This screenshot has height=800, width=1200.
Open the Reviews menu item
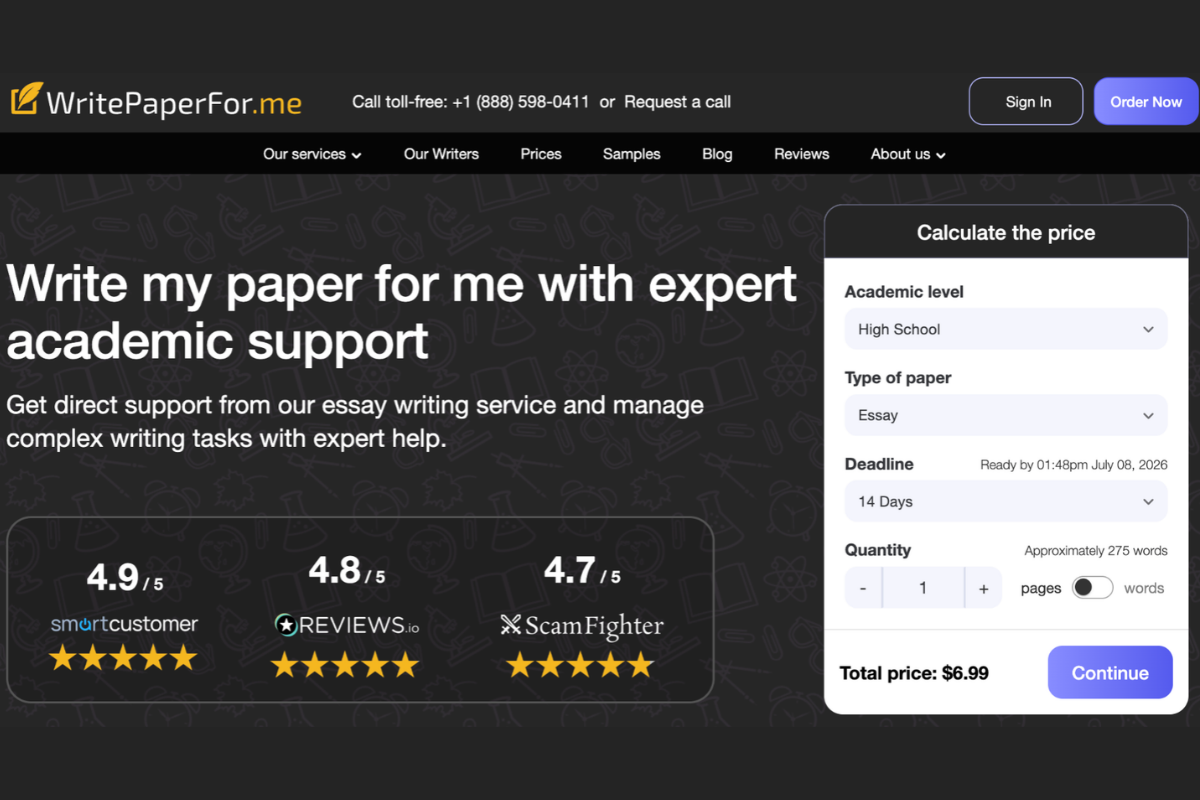click(802, 154)
